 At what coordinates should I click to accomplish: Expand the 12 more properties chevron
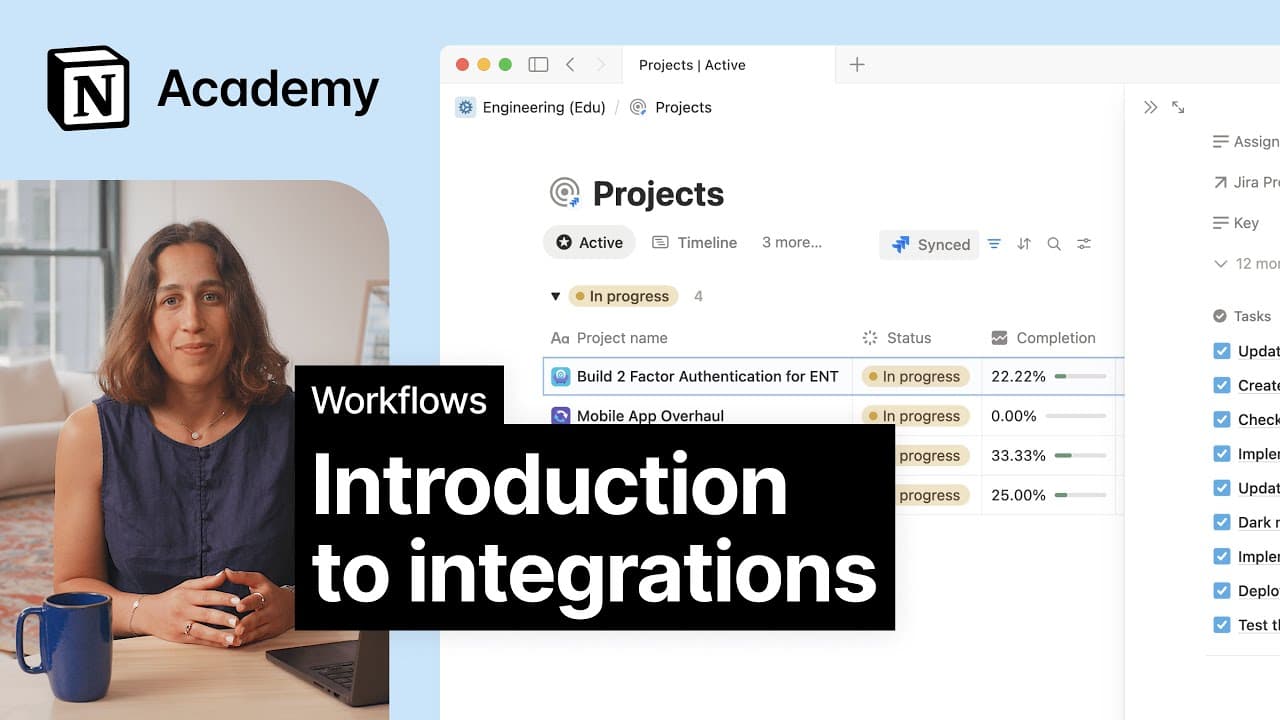point(1220,264)
